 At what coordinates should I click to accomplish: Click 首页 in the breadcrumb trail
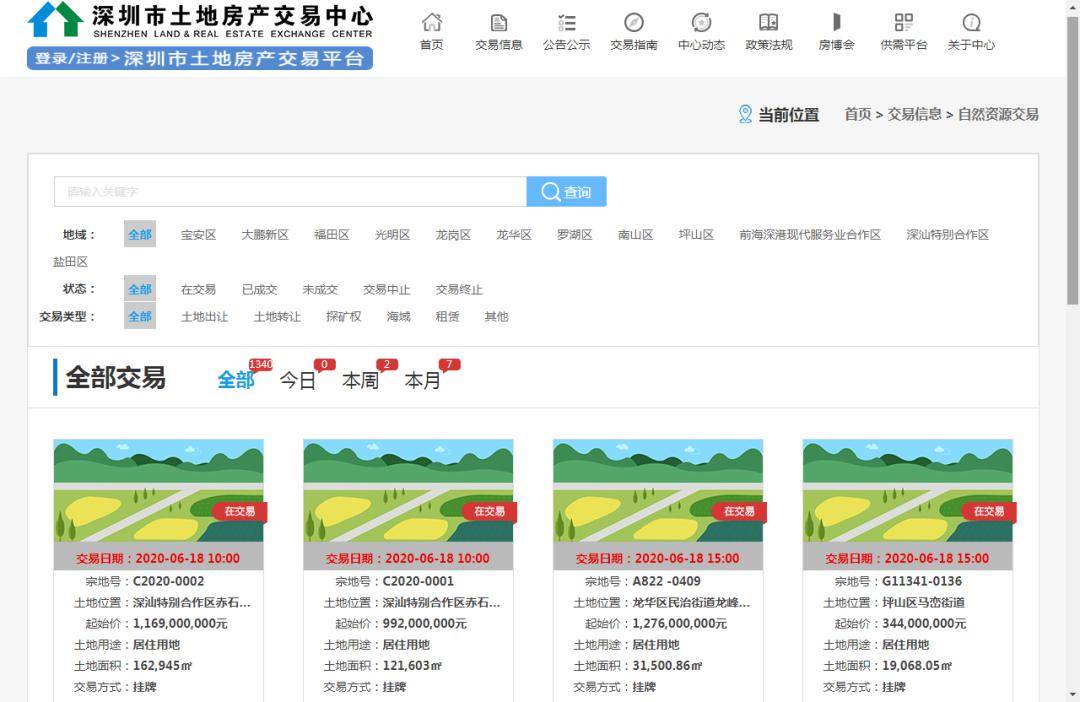pyautogui.click(x=856, y=114)
